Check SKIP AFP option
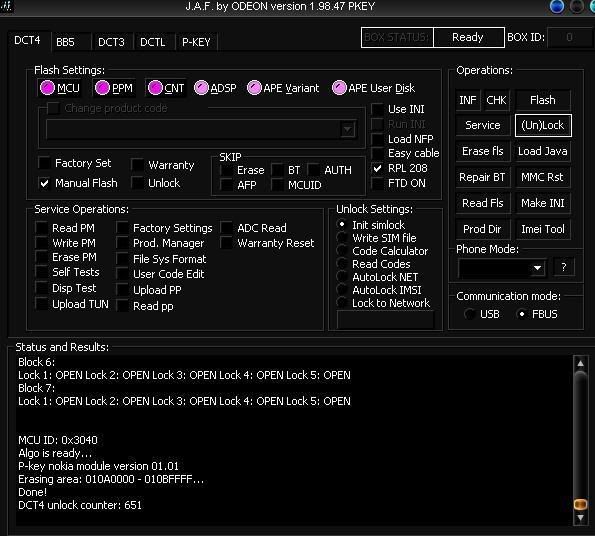 click(x=227, y=185)
